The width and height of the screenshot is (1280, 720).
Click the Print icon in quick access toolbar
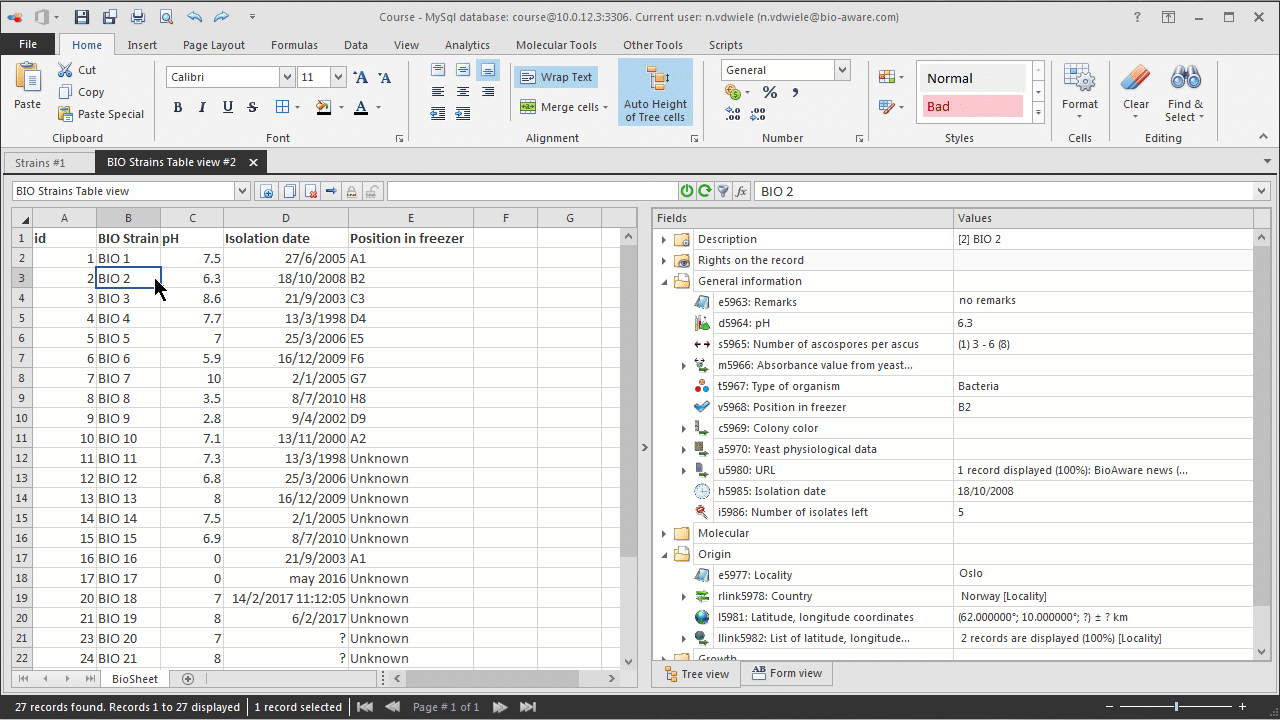(138, 17)
